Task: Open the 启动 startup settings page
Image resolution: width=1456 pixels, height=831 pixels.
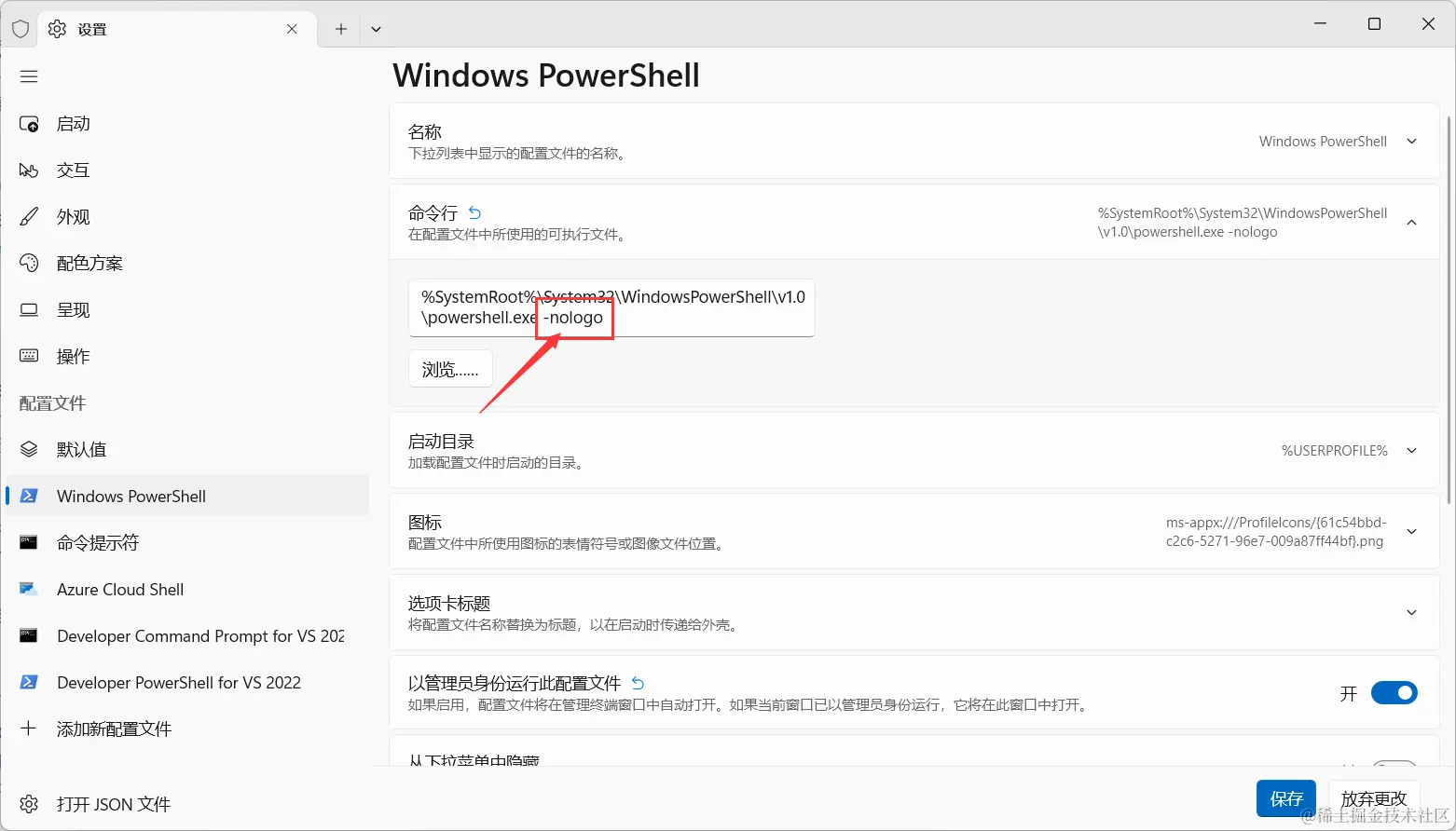Action: tap(186, 124)
